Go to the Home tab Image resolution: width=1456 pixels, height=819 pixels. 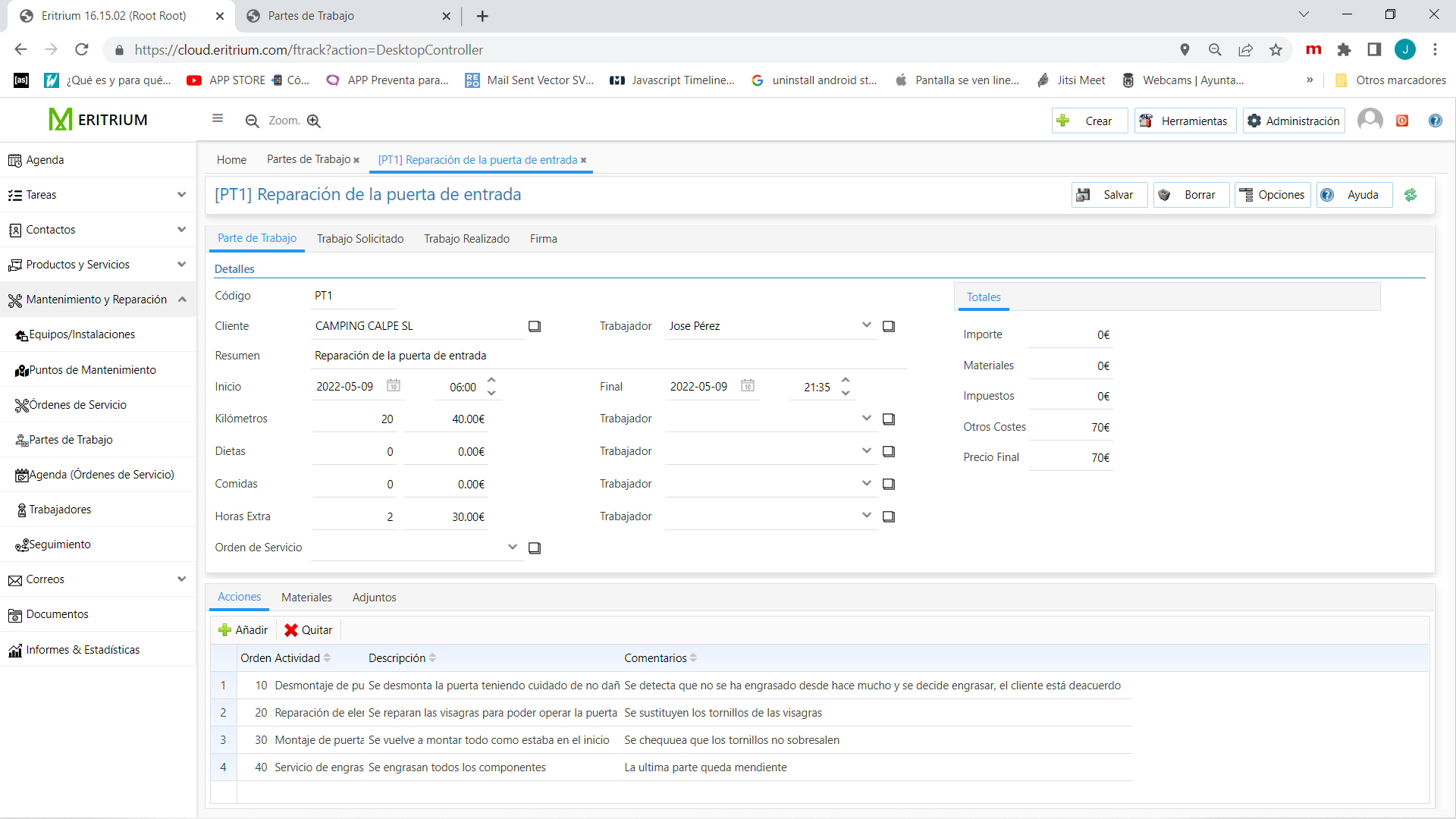pos(231,160)
